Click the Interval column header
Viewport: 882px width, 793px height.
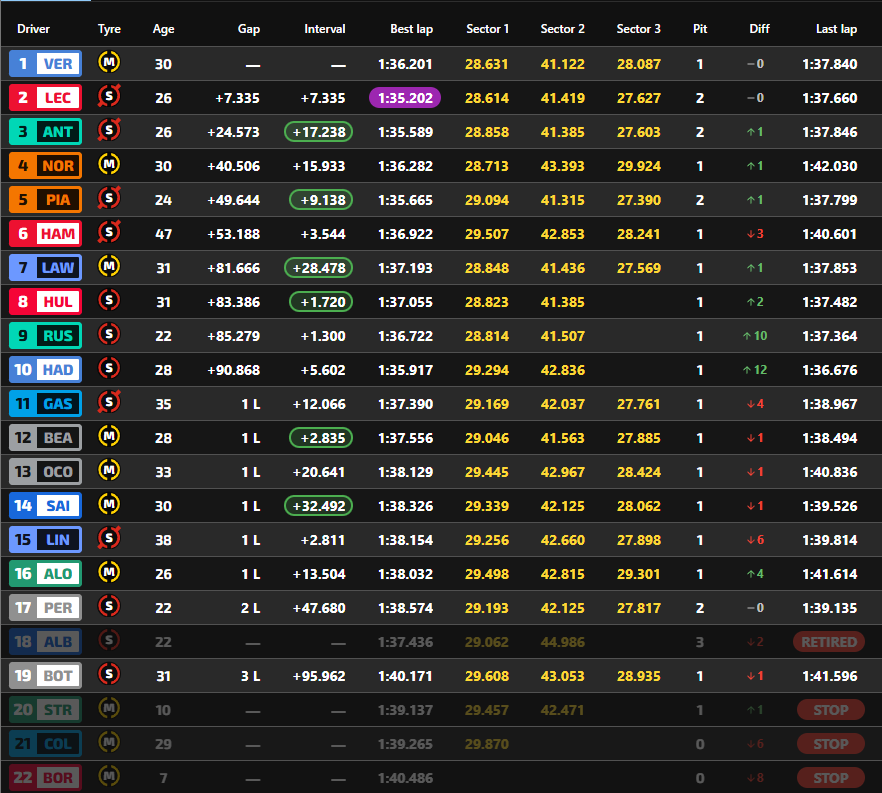point(325,29)
